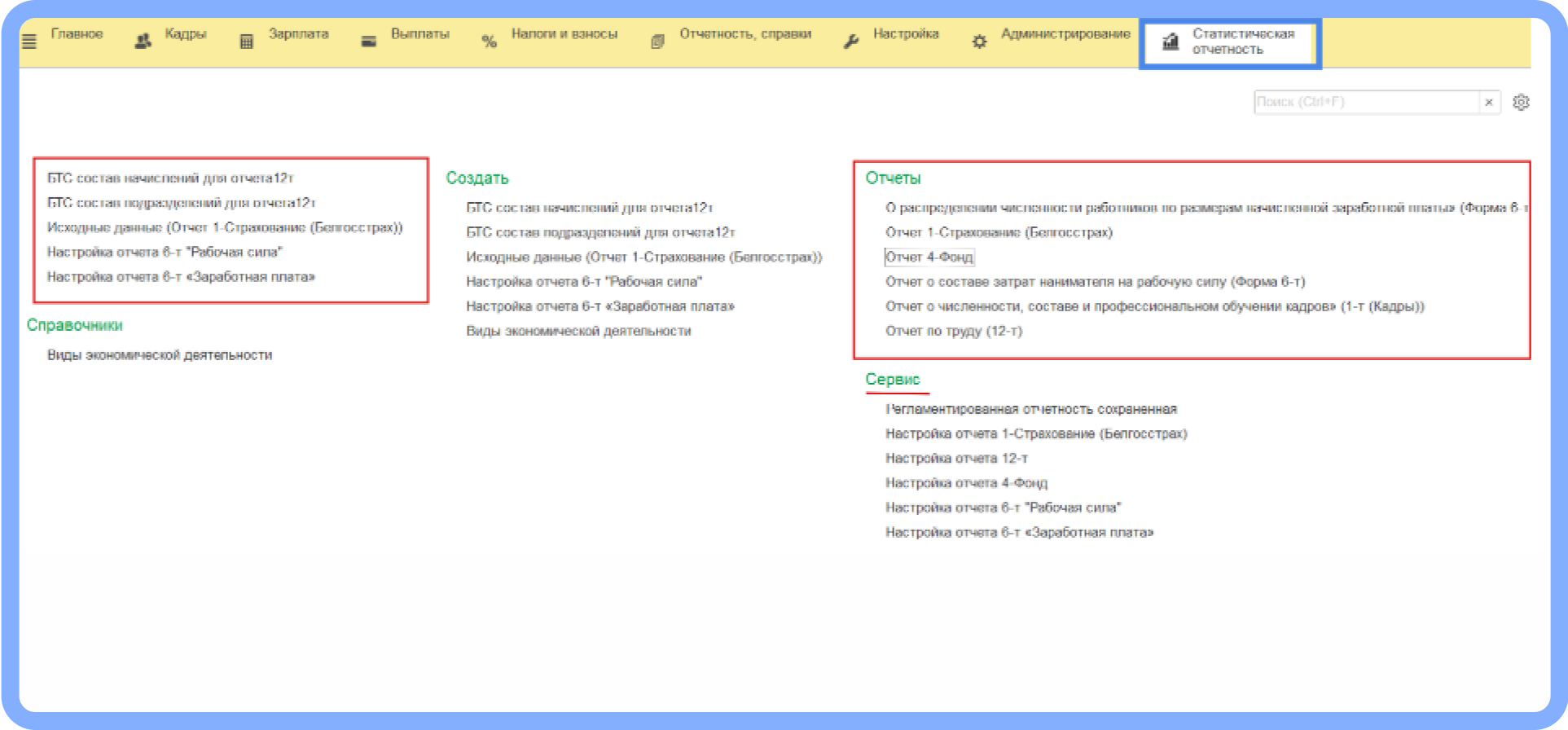
Task: Open the settings gear next to search
Action: click(1521, 103)
